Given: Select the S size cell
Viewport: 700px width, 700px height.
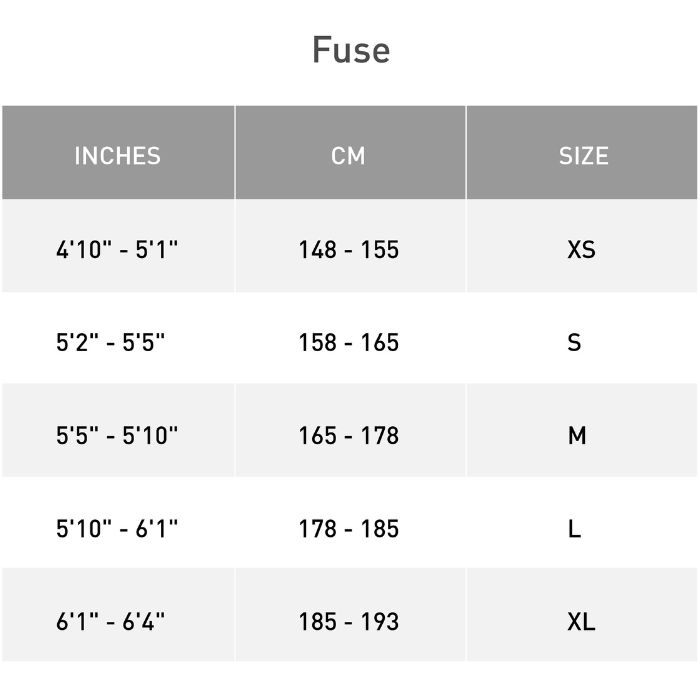Looking at the screenshot, I should click(x=574, y=342).
